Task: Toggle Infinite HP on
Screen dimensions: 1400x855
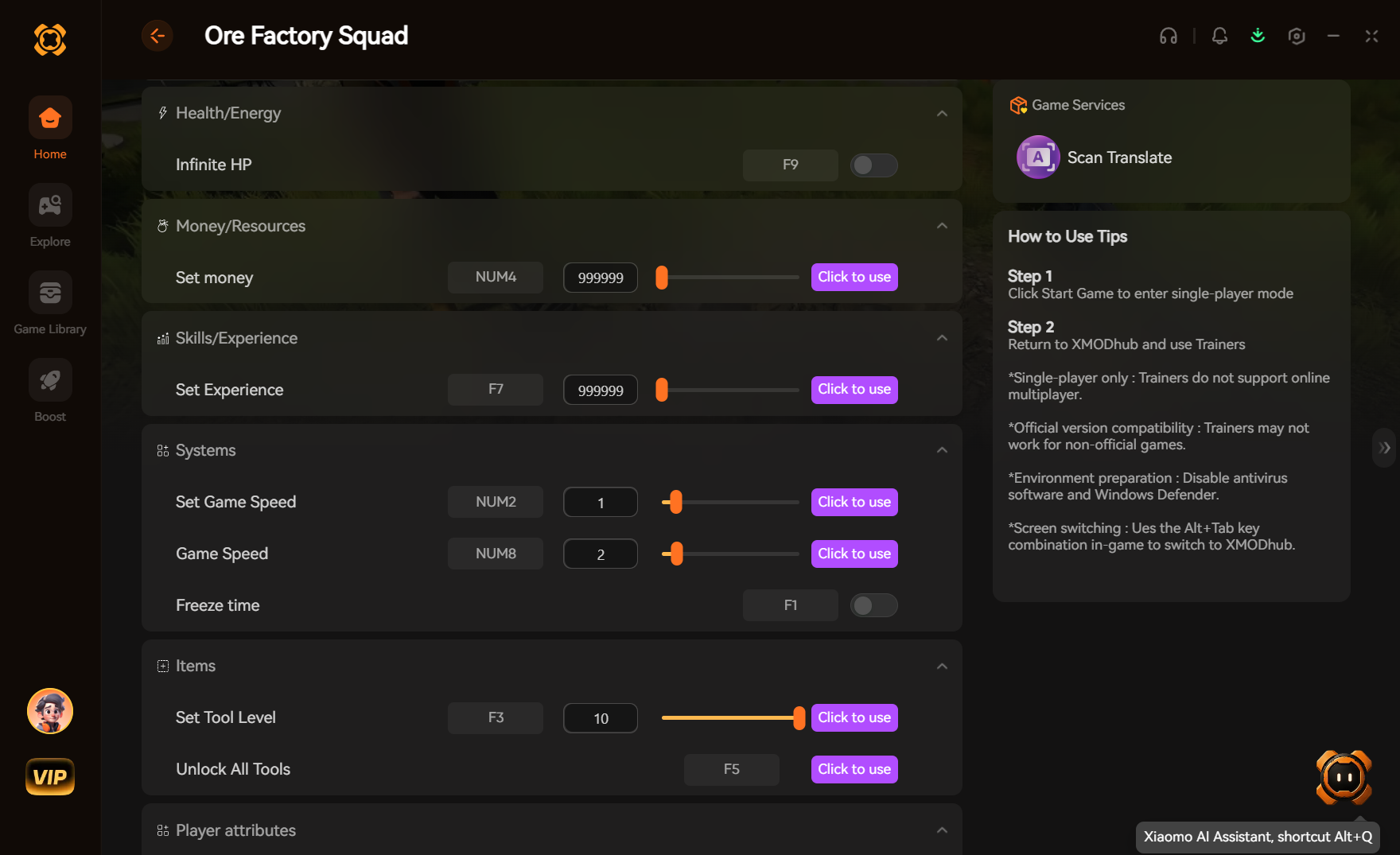Action: point(874,165)
